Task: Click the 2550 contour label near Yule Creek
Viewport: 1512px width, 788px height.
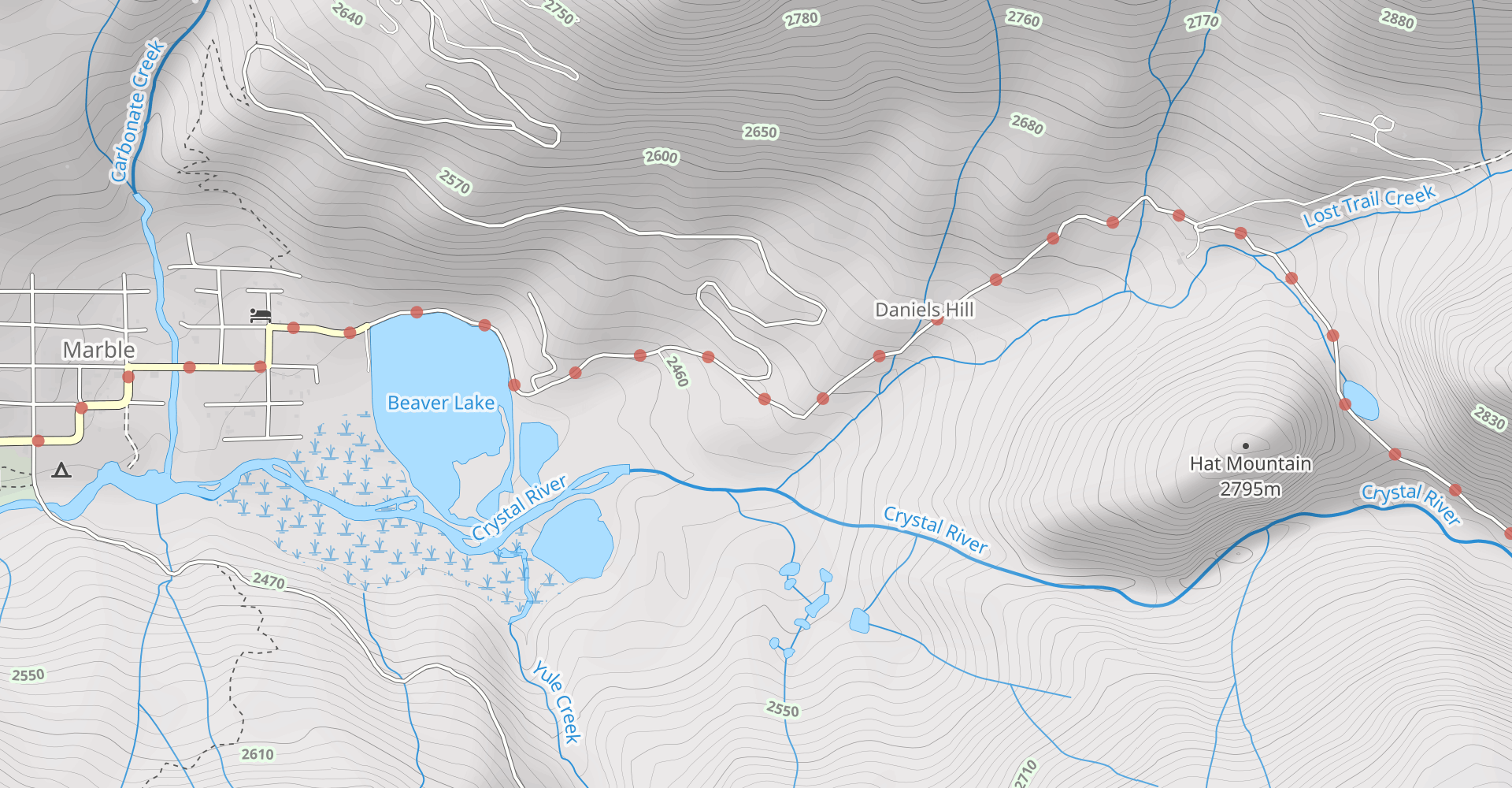Action: click(x=783, y=709)
